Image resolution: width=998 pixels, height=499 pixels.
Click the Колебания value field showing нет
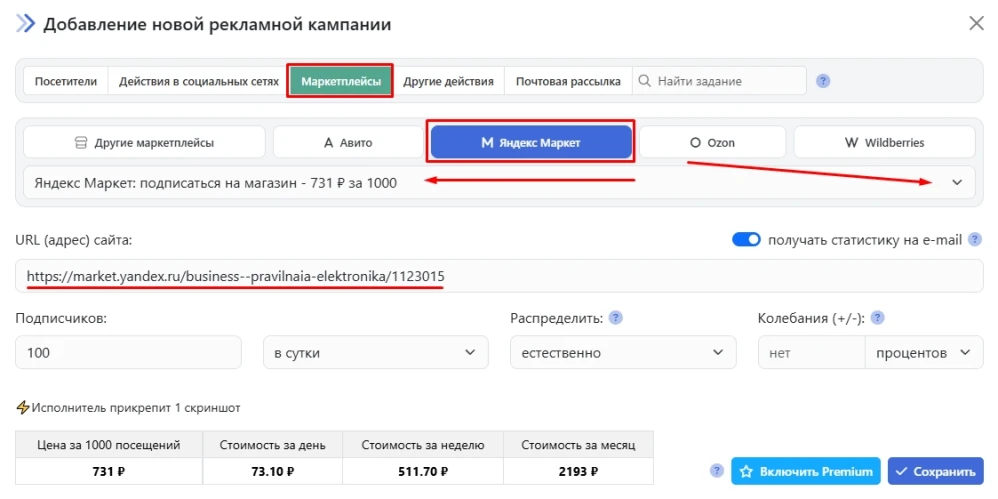[x=812, y=352]
